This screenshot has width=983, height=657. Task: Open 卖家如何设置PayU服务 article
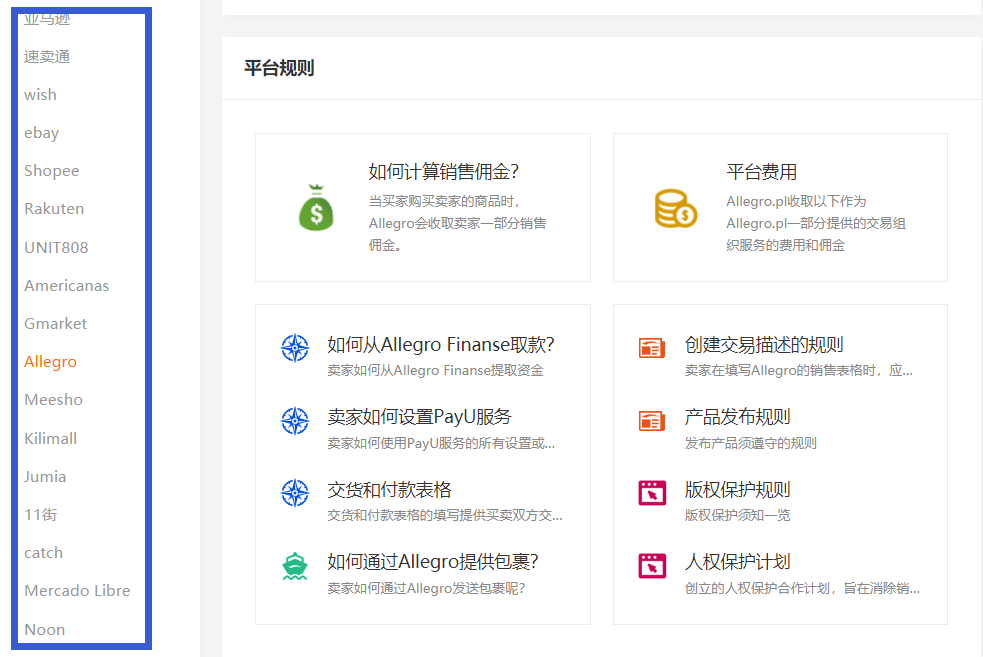pyautogui.click(x=419, y=416)
